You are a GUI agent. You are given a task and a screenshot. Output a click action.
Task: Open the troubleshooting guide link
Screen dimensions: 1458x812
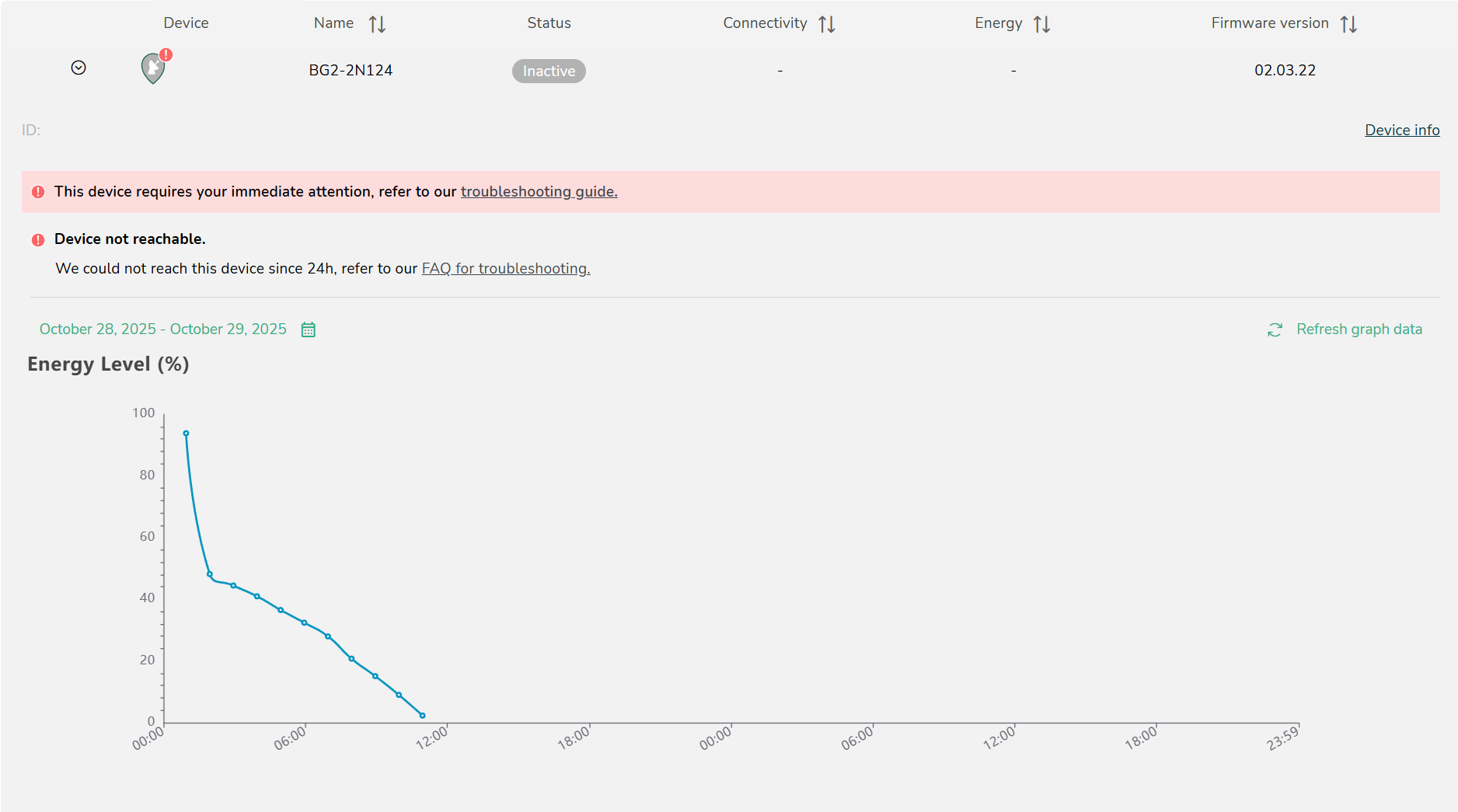click(539, 192)
